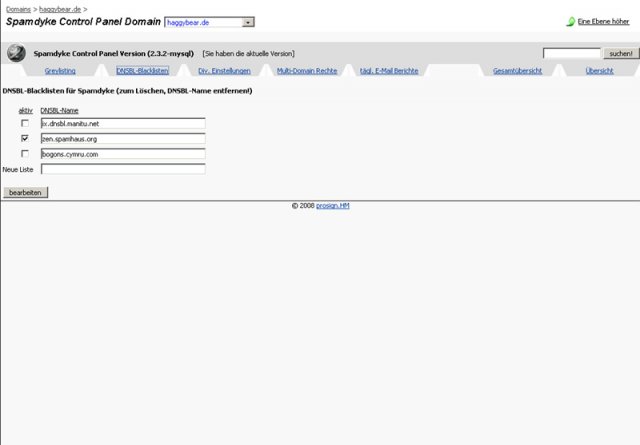Viewport: 640px width, 445px height.
Task: Enable the ix.dnsbl.manitu.net checkbox
Action: click(25, 123)
